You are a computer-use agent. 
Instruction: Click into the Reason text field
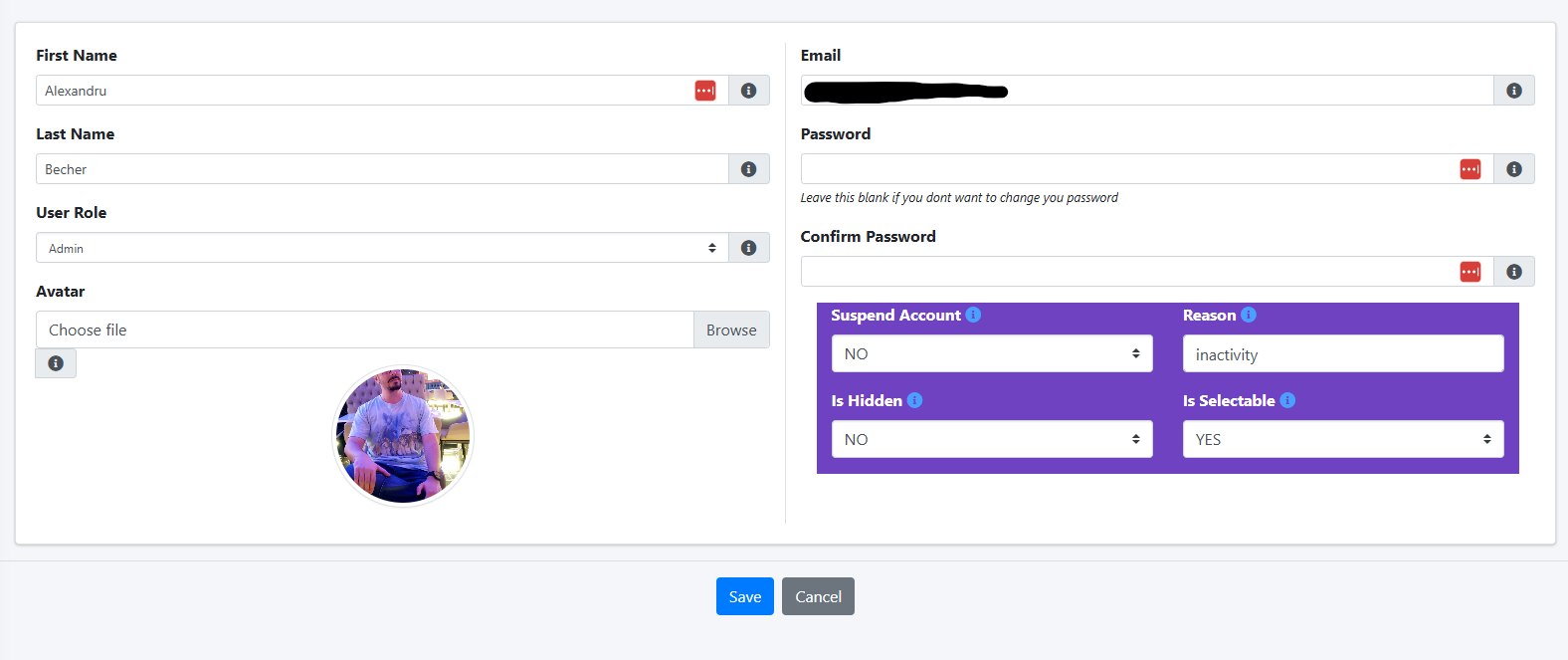coord(1343,354)
